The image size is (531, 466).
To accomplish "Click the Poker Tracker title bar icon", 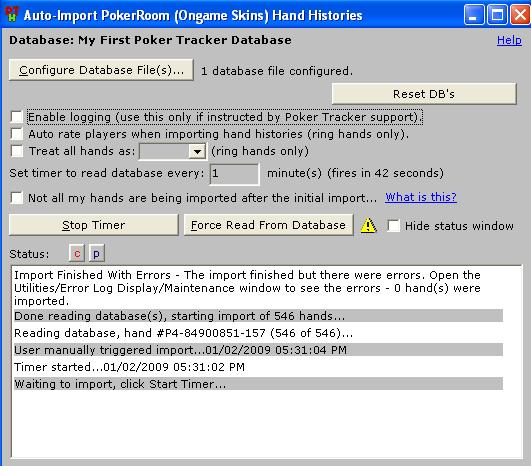I will point(12,14).
